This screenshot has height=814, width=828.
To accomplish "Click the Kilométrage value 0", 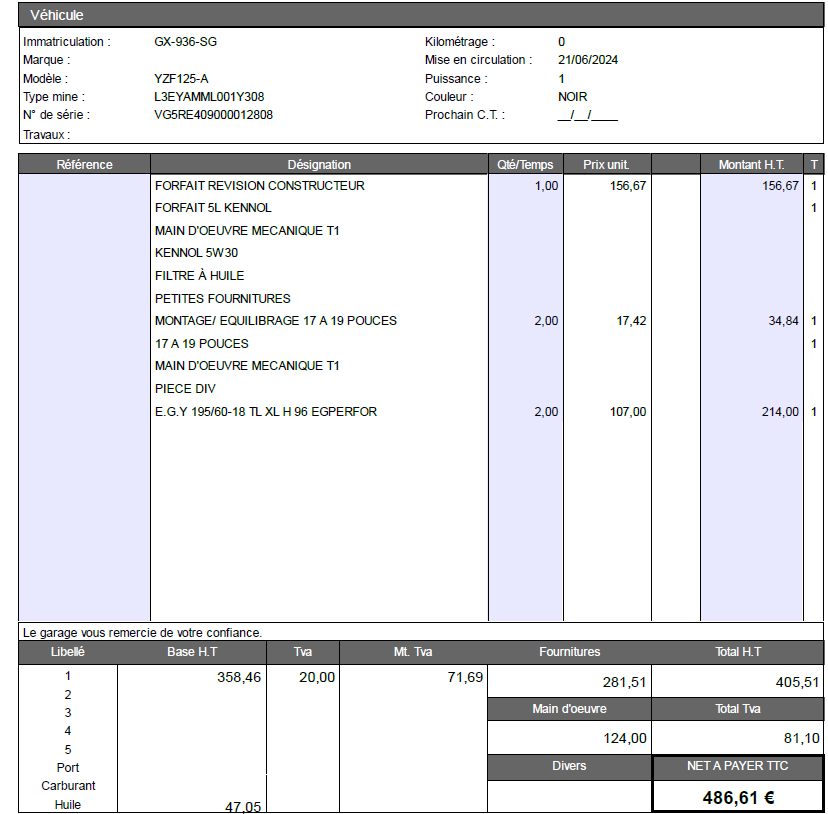I will coord(561,42).
